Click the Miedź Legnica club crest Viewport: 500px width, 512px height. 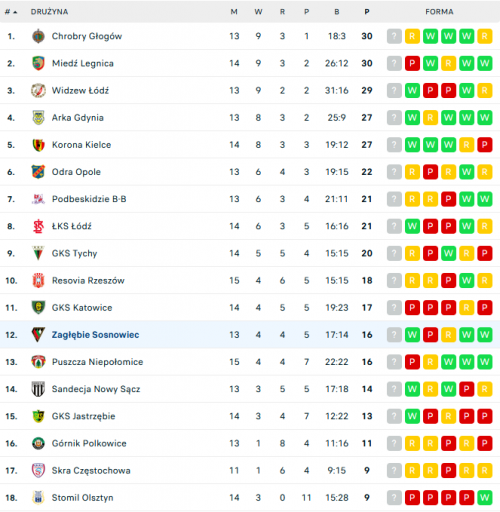tap(38, 63)
